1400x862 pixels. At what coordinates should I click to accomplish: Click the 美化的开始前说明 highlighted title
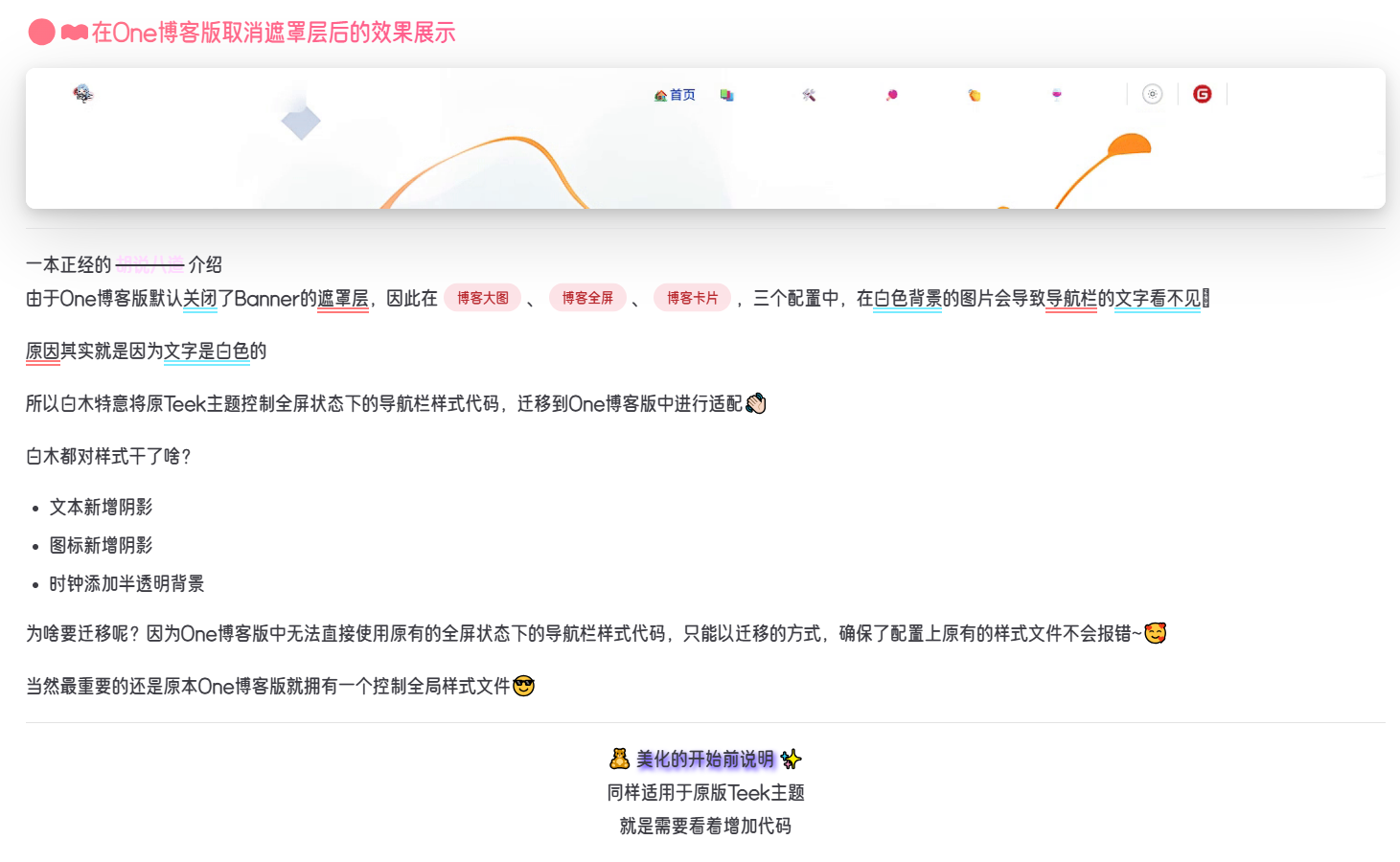(x=705, y=760)
